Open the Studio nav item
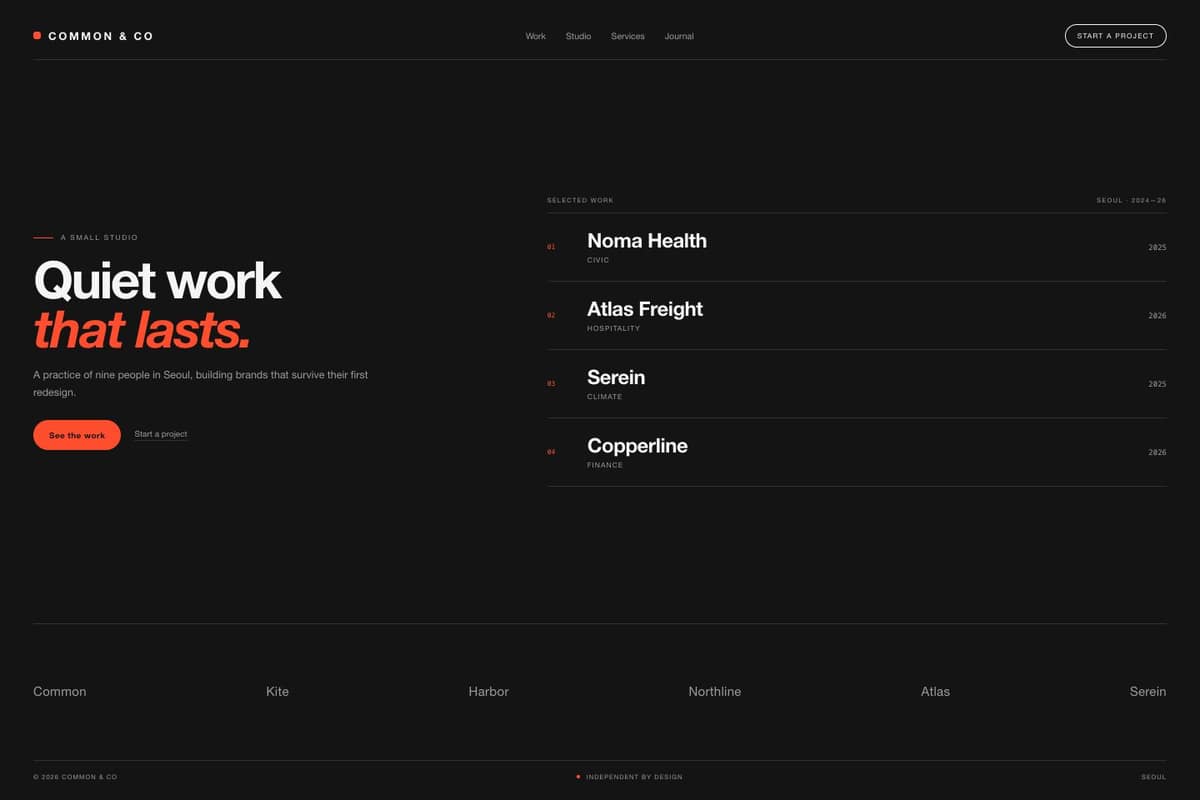The image size is (1200, 800). (578, 36)
